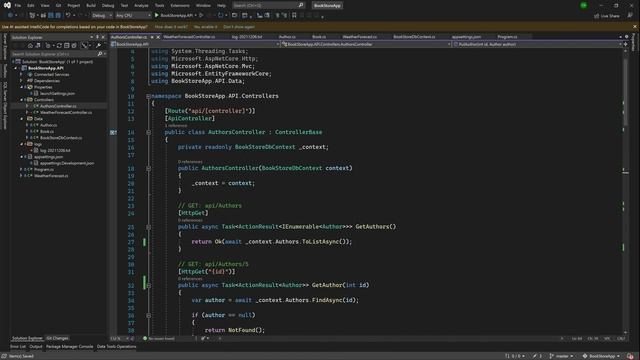640x360 pixels.
Task: Collapse the Controllers folder node
Action: (x=22, y=100)
